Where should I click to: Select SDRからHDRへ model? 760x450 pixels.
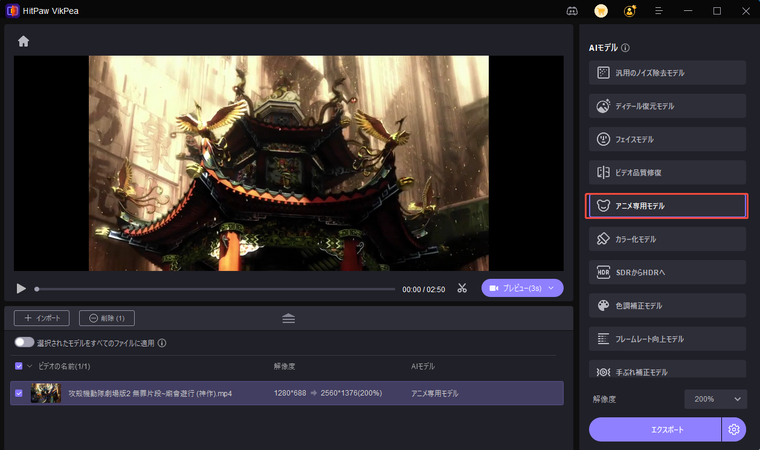click(x=667, y=272)
